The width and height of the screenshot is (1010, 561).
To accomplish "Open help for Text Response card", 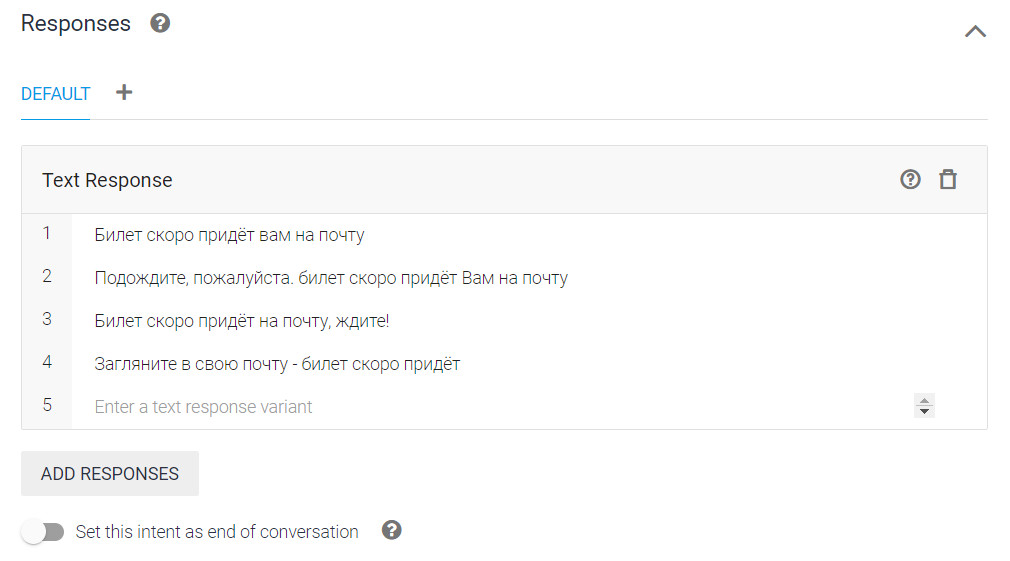I will click(910, 180).
